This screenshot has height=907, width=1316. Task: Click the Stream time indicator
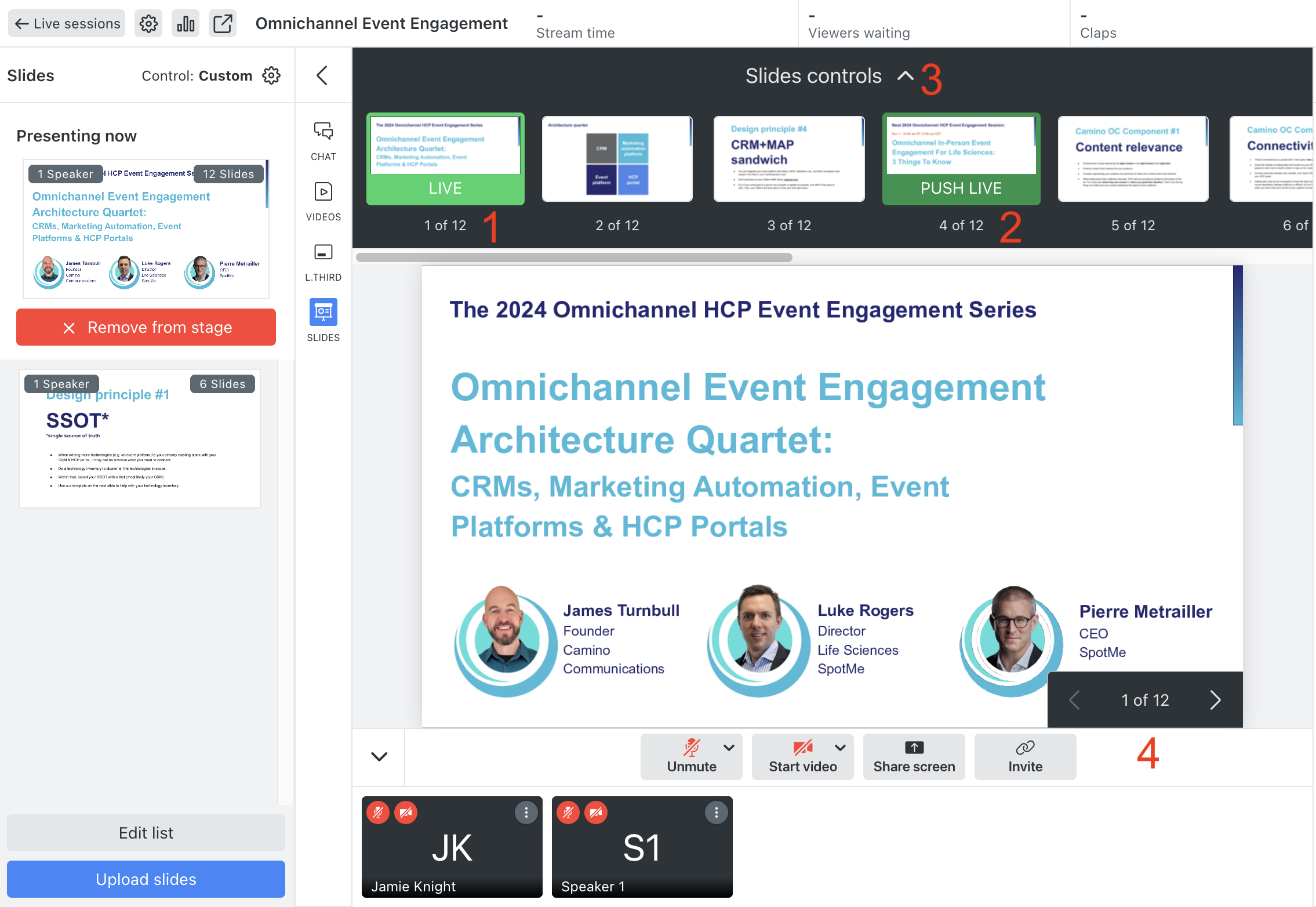[576, 24]
